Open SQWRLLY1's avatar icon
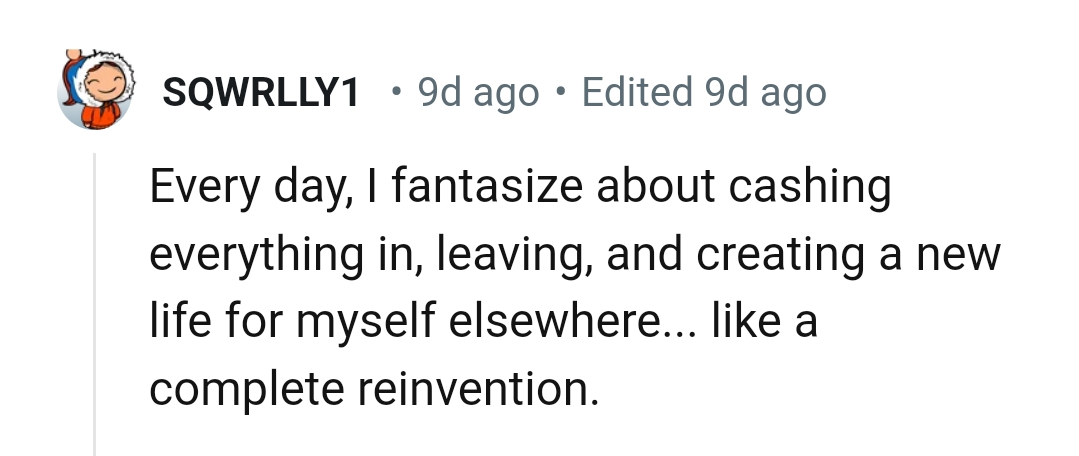Screen dimensions: 1079x456 pos(96,92)
